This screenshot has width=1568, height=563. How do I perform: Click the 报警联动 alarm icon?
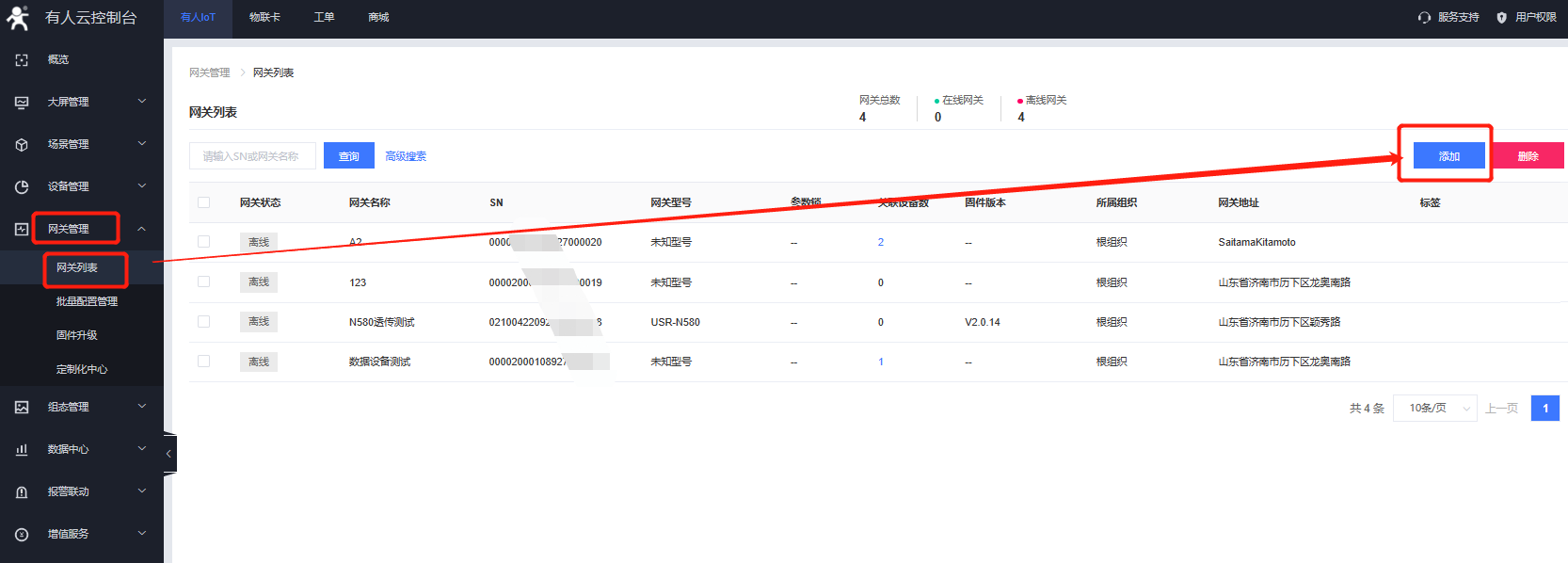tap(22, 491)
